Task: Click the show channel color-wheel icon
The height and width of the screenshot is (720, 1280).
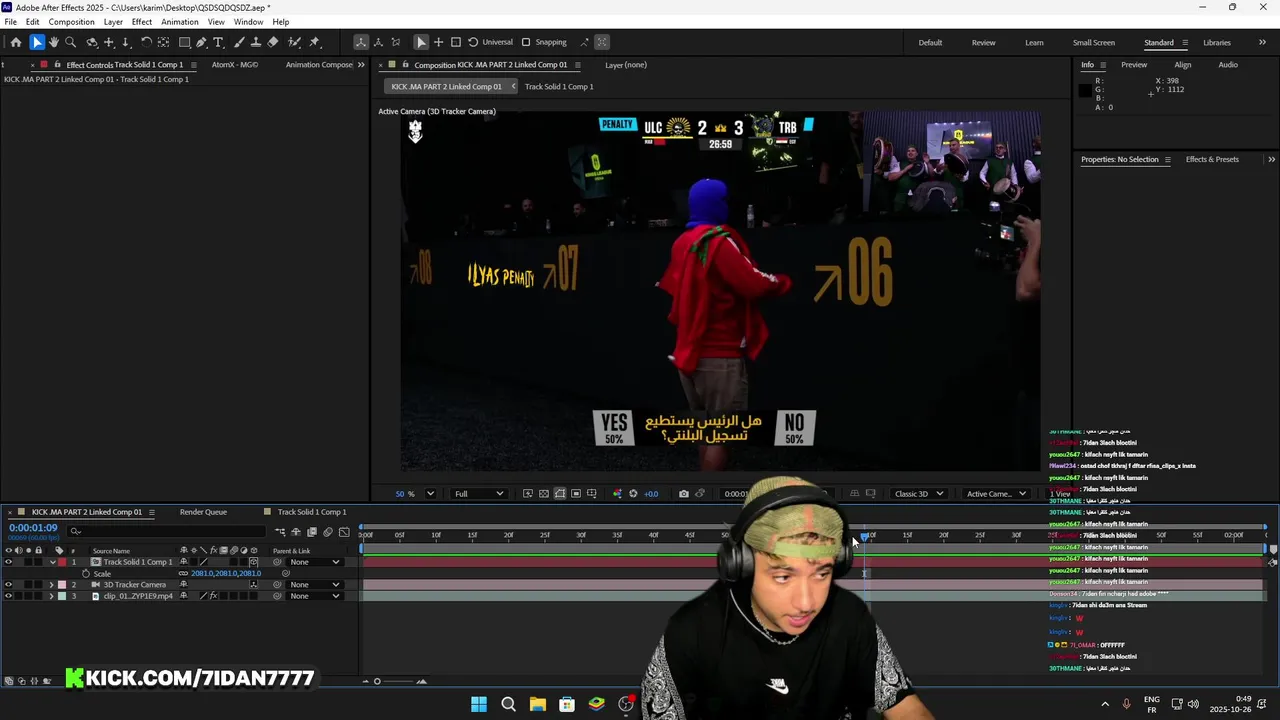Action: coord(617,494)
